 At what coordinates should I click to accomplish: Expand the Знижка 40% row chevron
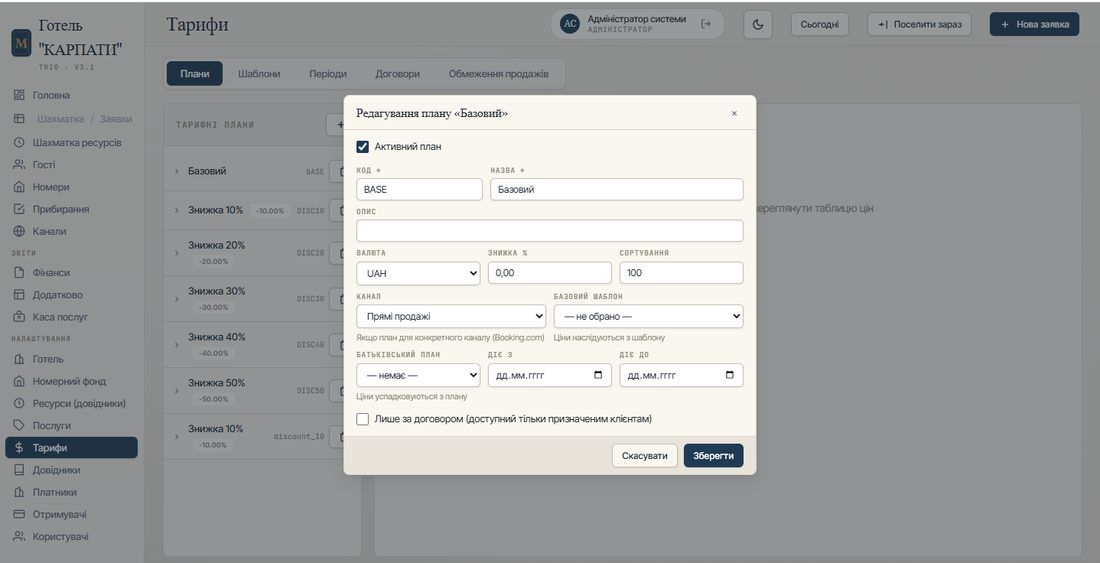[x=177, y=344]
